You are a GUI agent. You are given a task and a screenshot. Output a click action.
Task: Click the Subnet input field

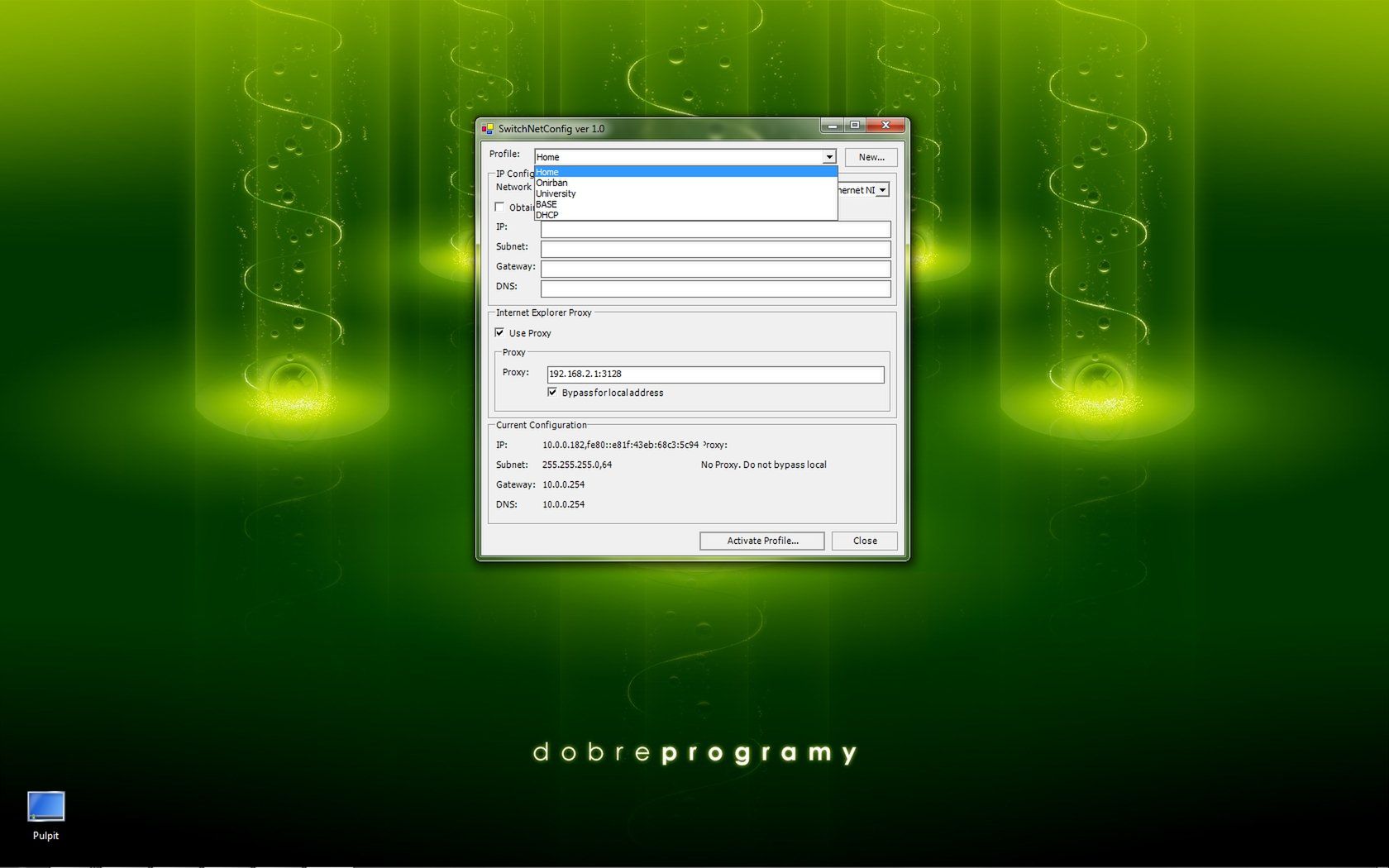click(x=716, y=249)
